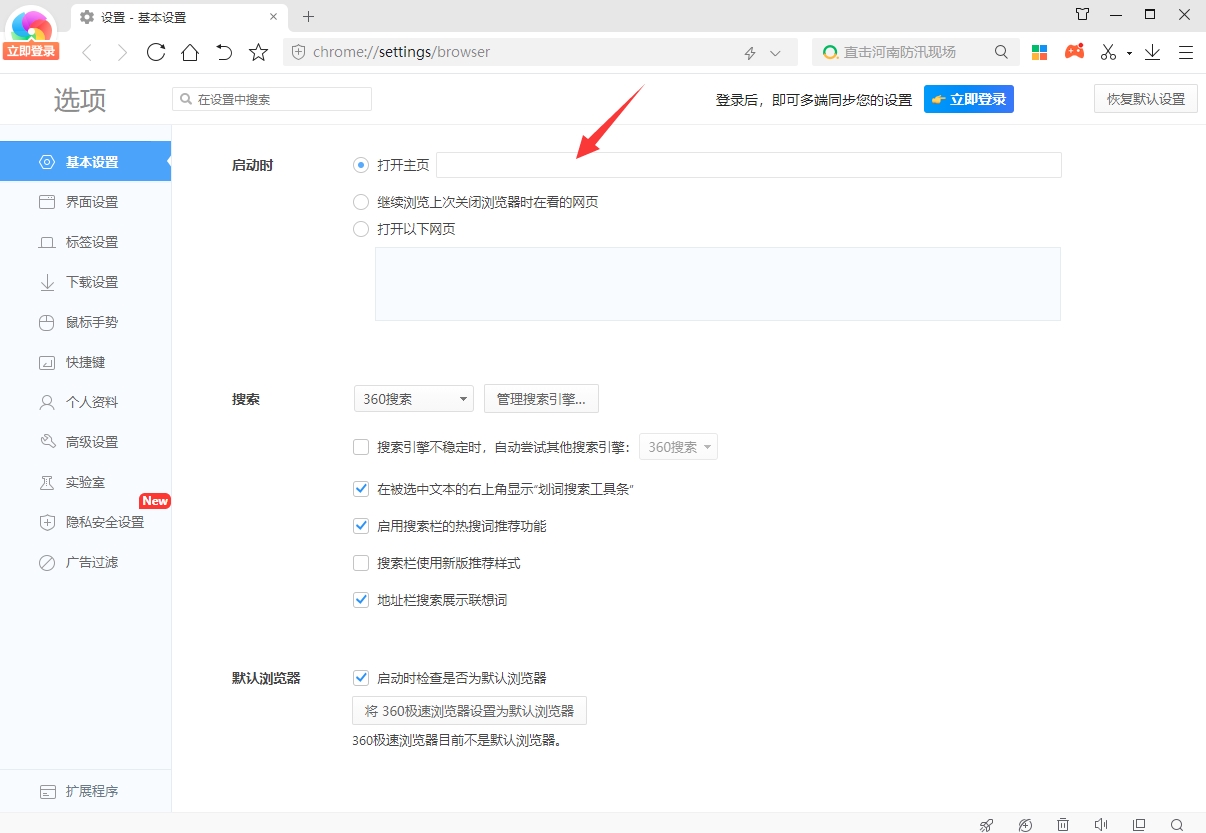1206x833 pixels.
Task: Open 高级设置 in the sidebar
Action: click(x=85, y=442)
